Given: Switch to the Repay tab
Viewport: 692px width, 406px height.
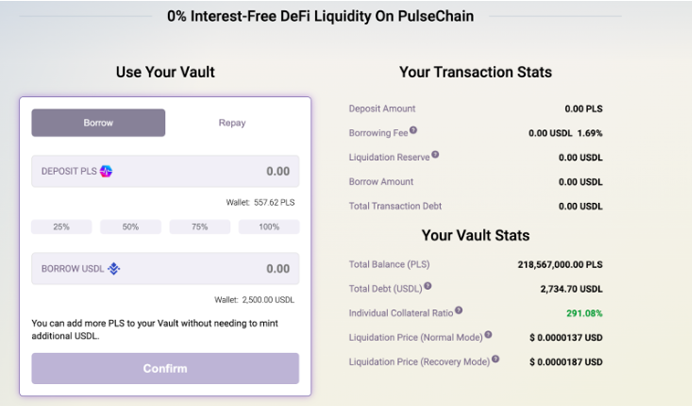Looking at the screenshot, I should [232, 123].
